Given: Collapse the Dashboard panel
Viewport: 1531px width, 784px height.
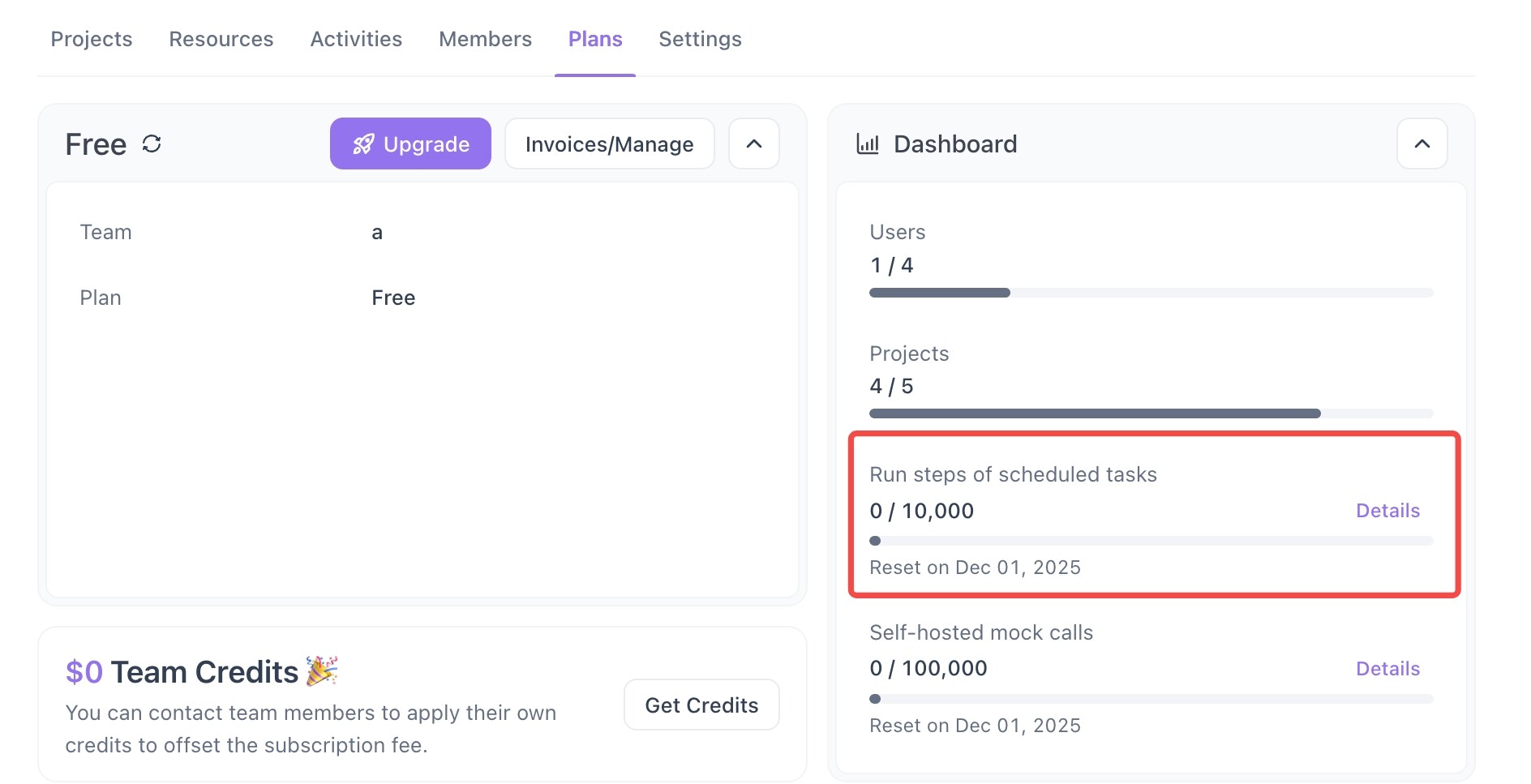Looking at the screenshot, I should (1422, 144).
